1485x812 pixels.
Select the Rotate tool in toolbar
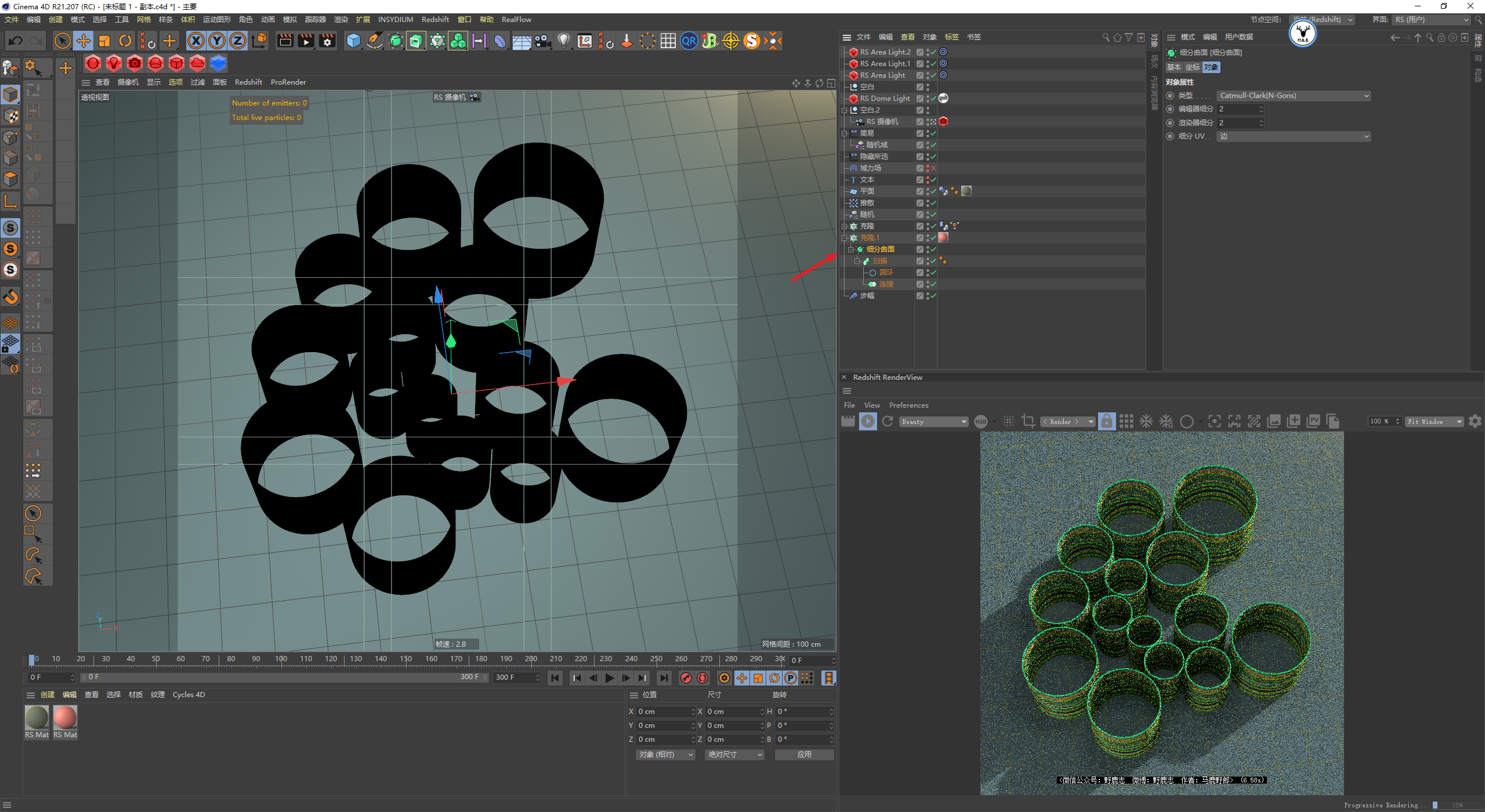pyautogui.click(x=125, y=41)
